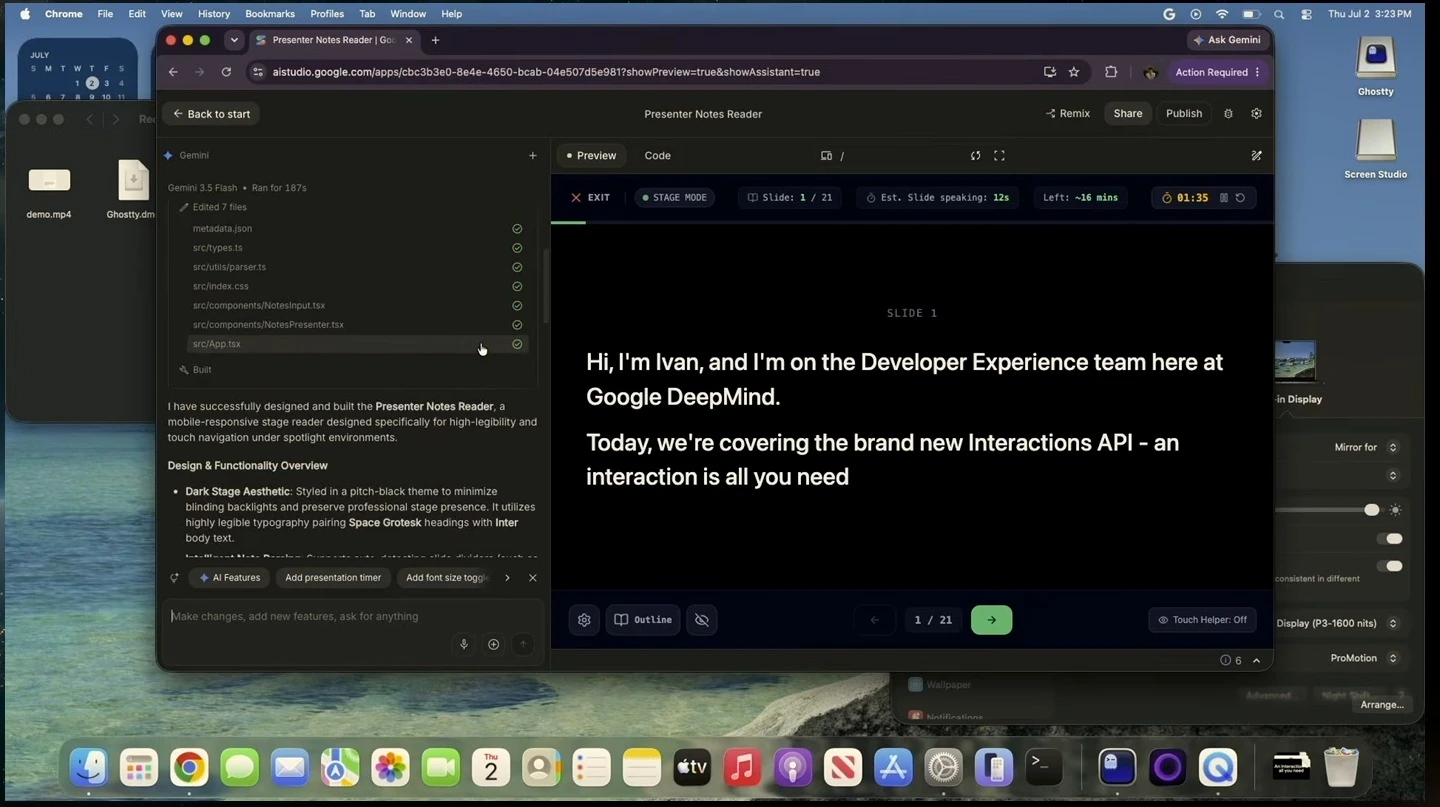The image size is (1440, 807).
Task: Toggle the STAGE MODE pill
Action: pyautogui.click(x=674, y=198)
